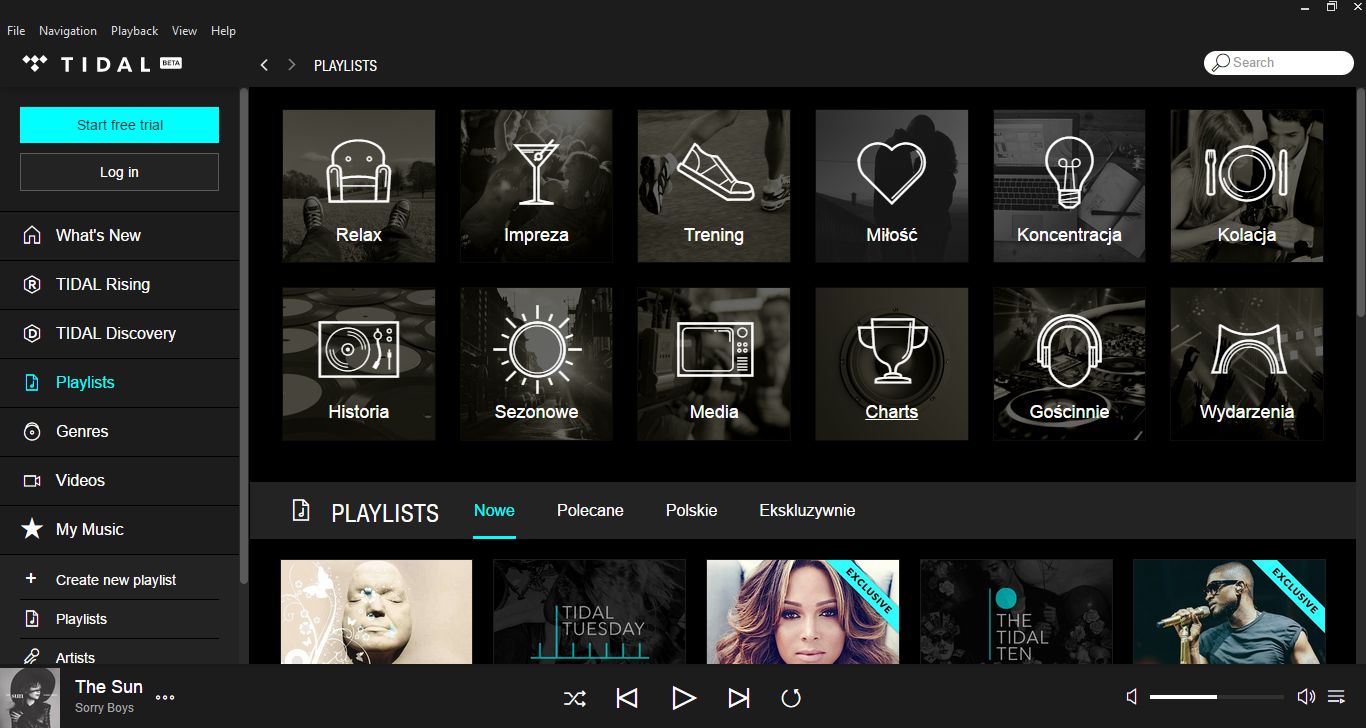Go back with the left arrow
Screen dimensions: 1366x728
click(264, 65)
